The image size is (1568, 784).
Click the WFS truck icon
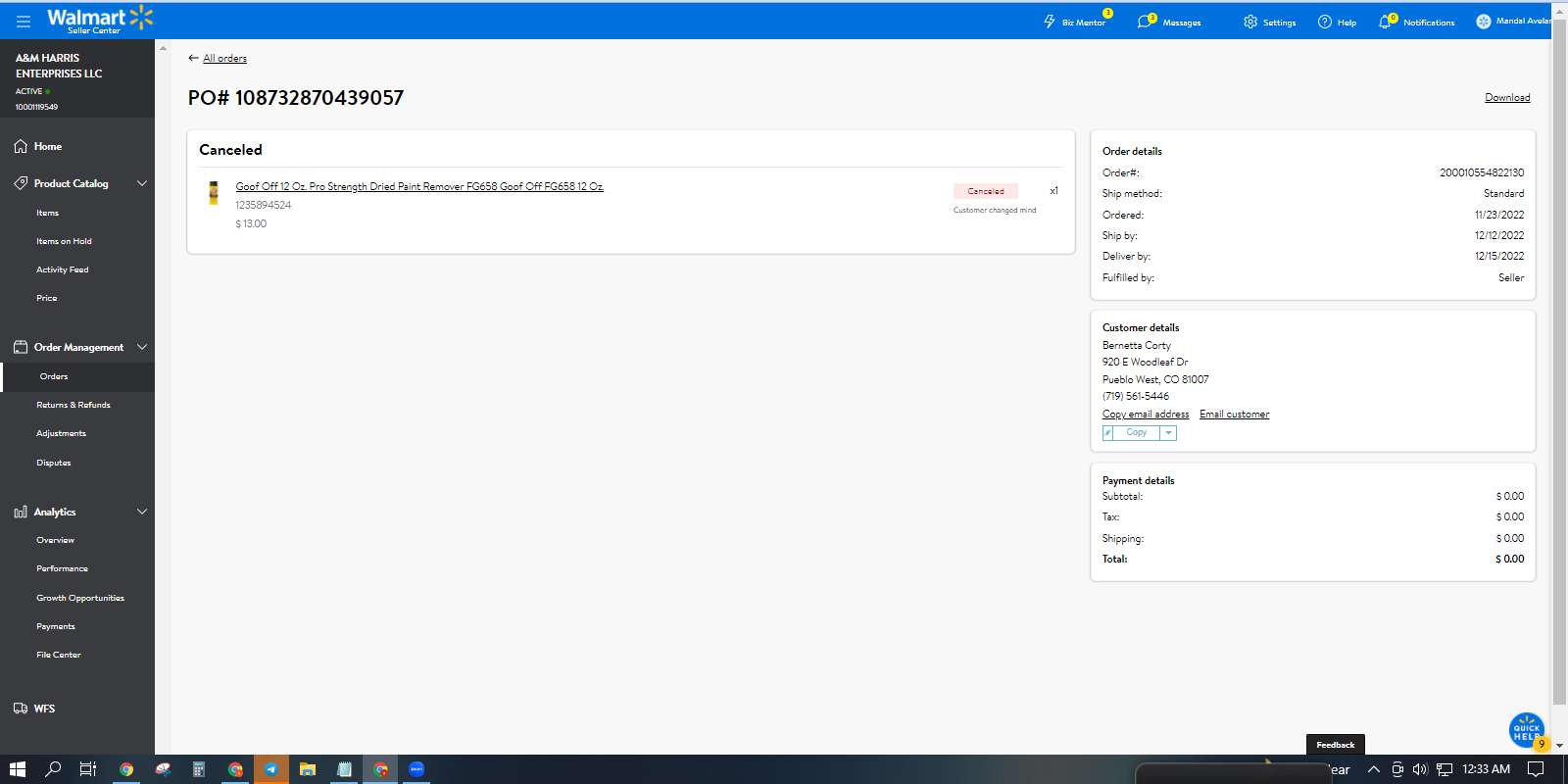21,709
